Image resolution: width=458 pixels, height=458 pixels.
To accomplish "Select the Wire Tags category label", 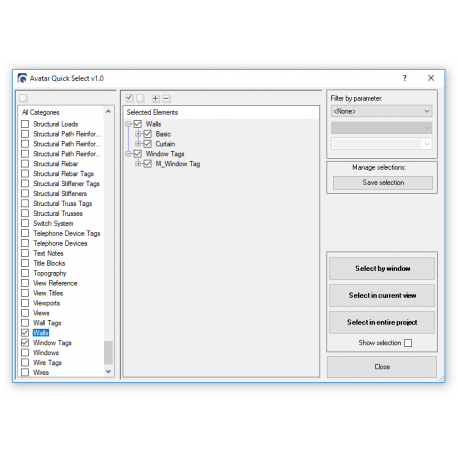I will click(47, 363).
